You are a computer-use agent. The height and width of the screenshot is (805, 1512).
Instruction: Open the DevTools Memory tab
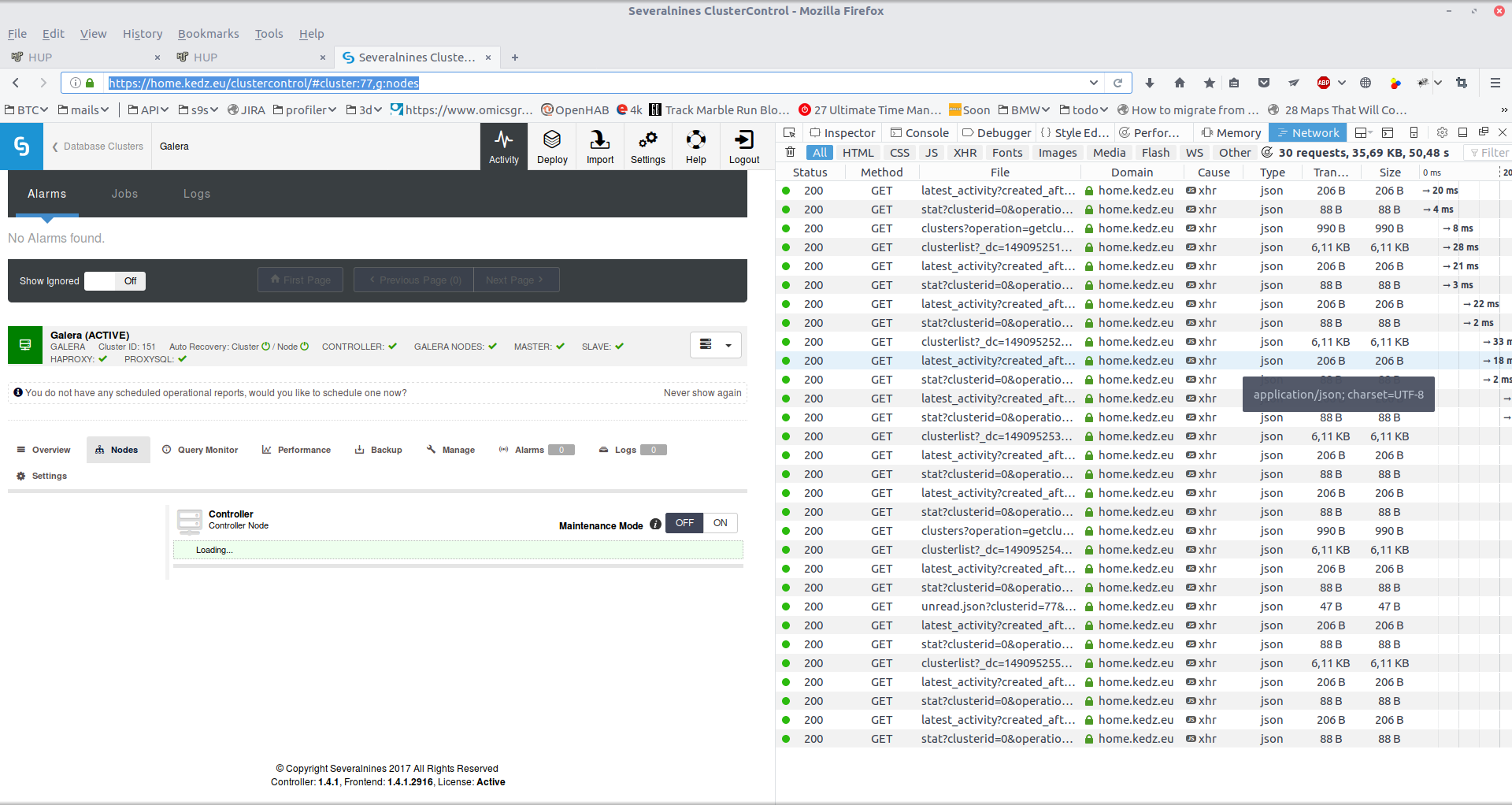(1231, 132)
